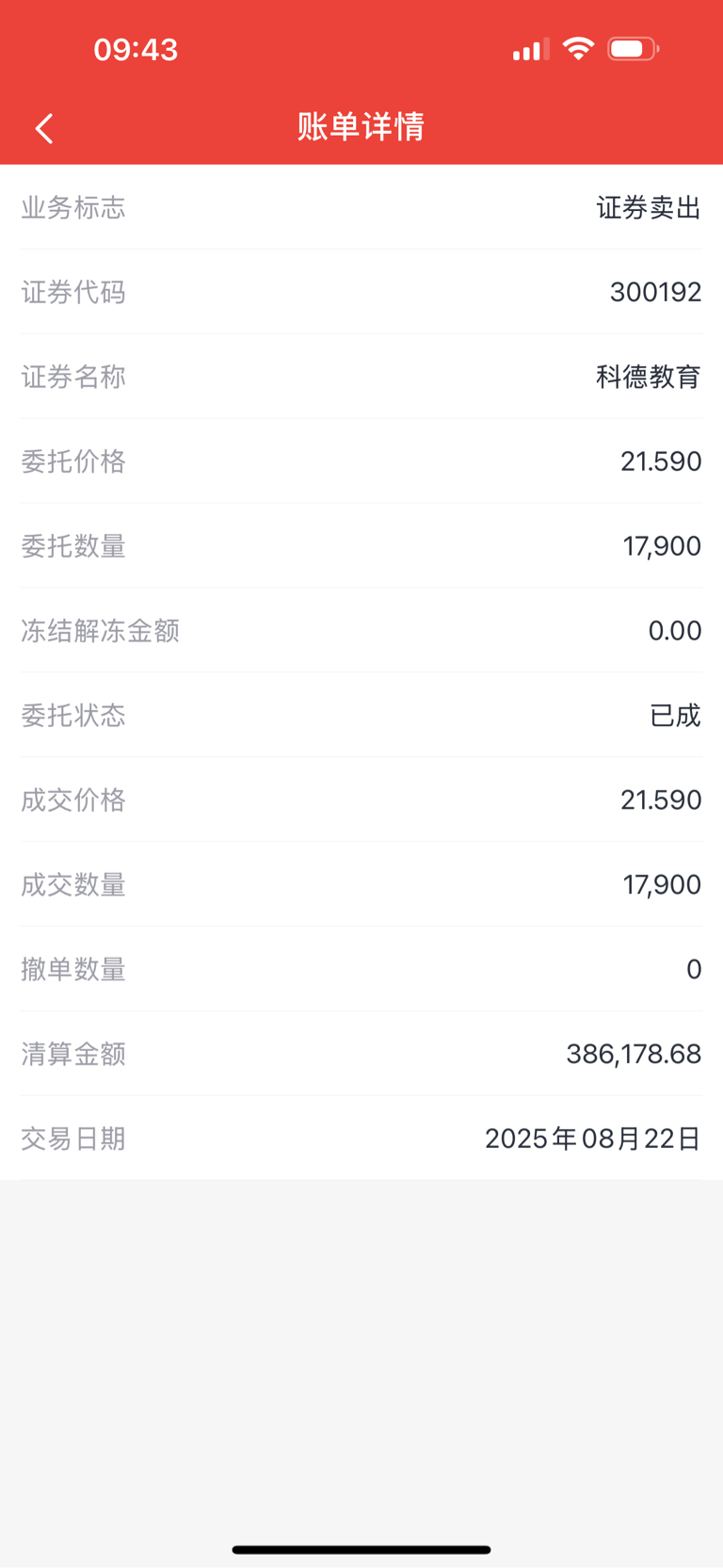Tap the 账单详情 page title
The width and height of the screenshot is (723, 1568).
(361, 126)
